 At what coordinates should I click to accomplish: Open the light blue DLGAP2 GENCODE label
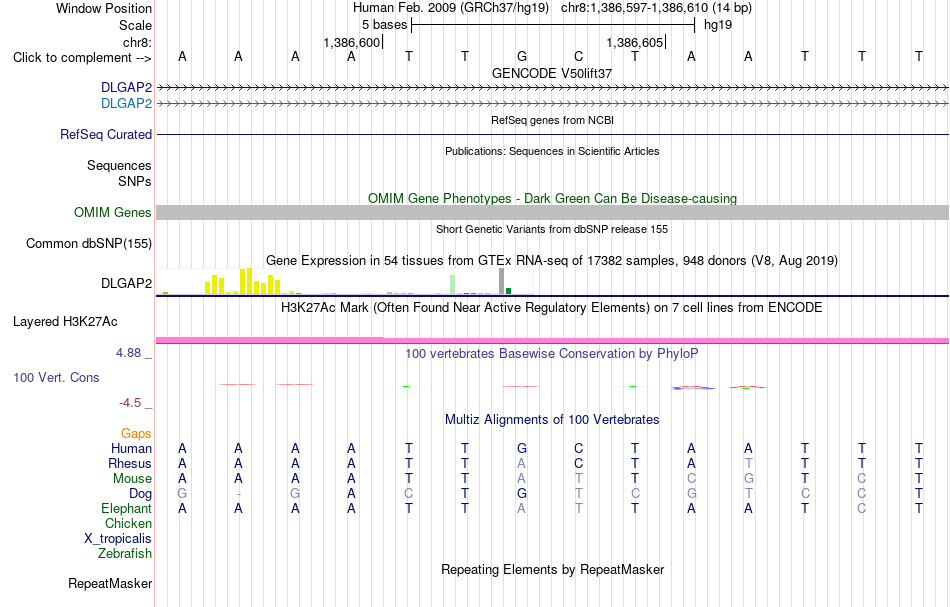[x=126, y=104]
